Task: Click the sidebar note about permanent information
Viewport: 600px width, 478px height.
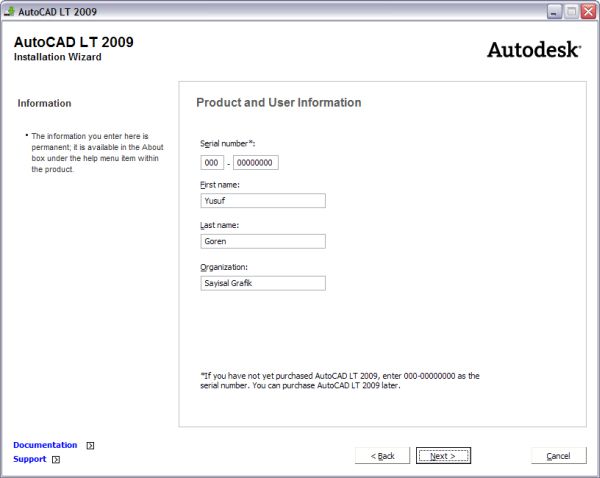Action: tap(97, 153)
